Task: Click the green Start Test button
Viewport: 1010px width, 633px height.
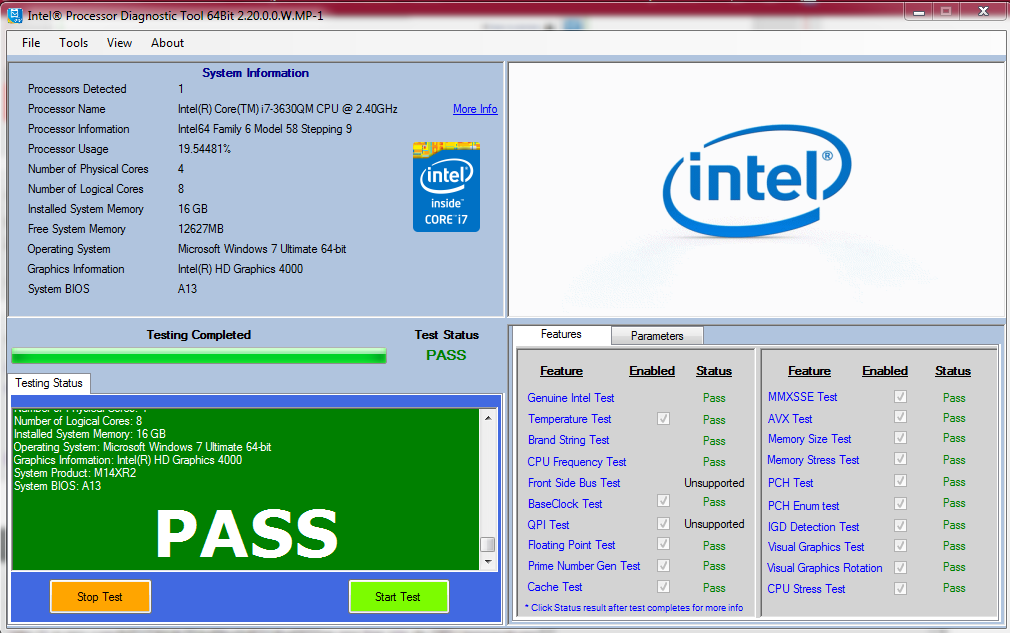Action: [398, 597]
